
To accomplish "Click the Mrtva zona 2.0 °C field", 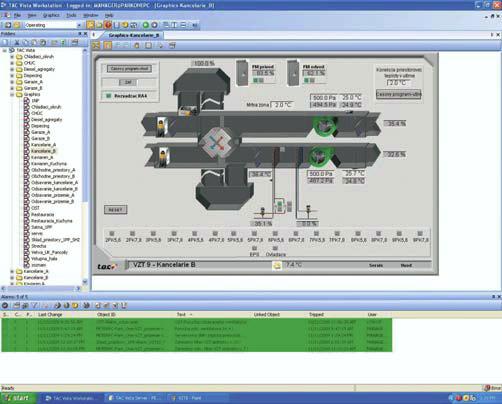I will [282, 105].
